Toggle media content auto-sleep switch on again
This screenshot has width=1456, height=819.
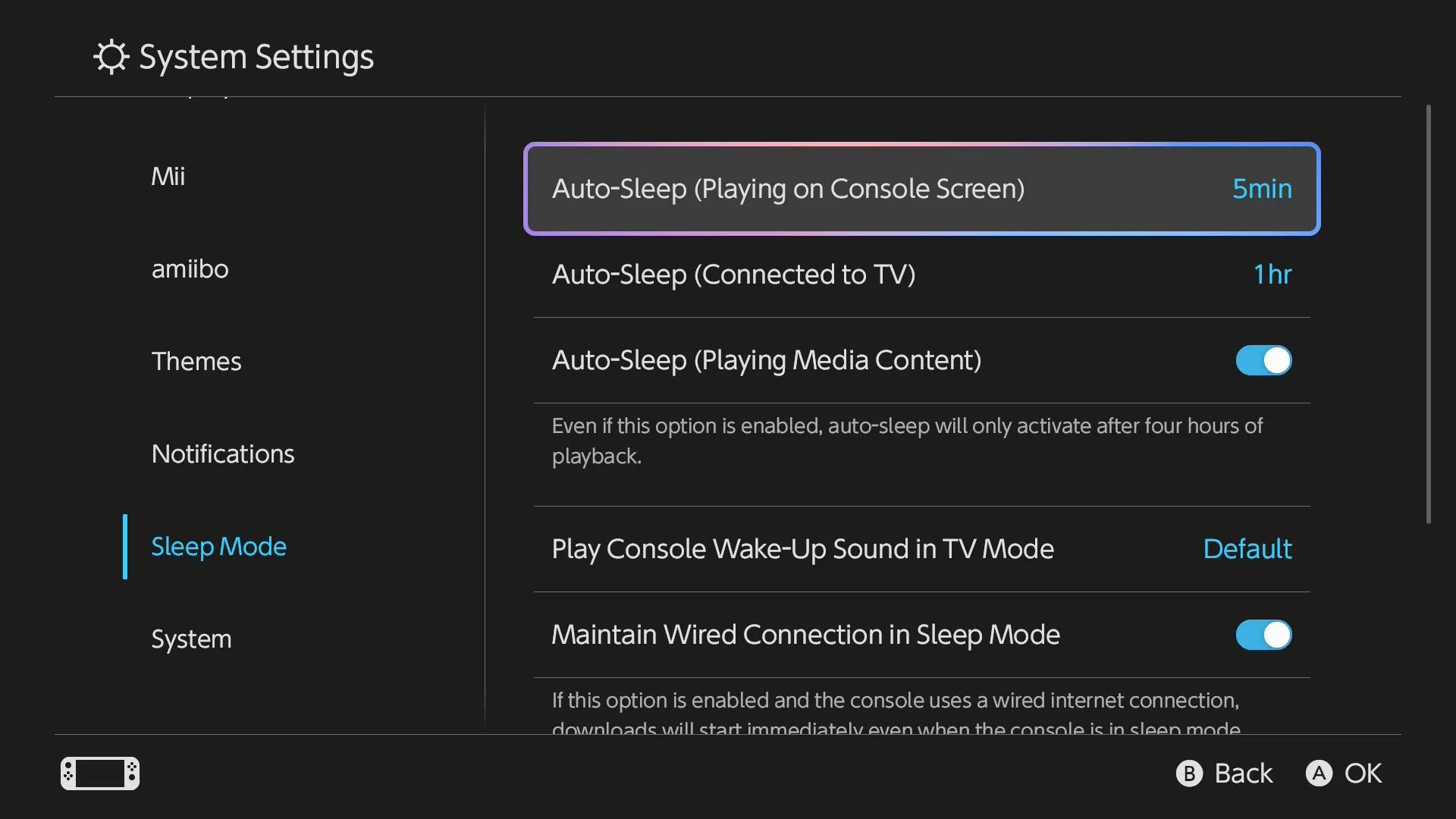(x=1262, y=361)
